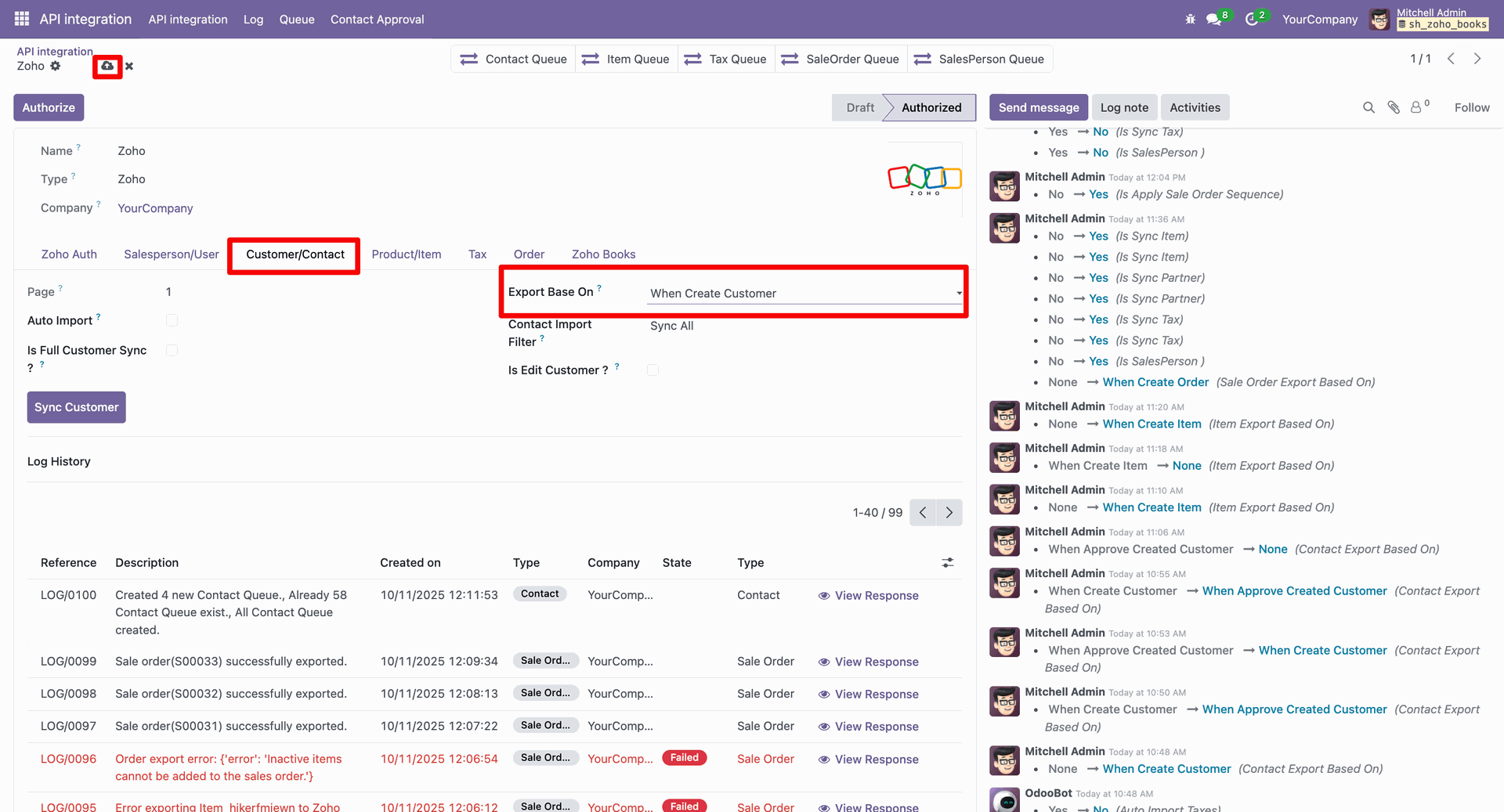This screenshot has width=1504, height=812.
Task: Open the Activities button
Action: 1195,107
